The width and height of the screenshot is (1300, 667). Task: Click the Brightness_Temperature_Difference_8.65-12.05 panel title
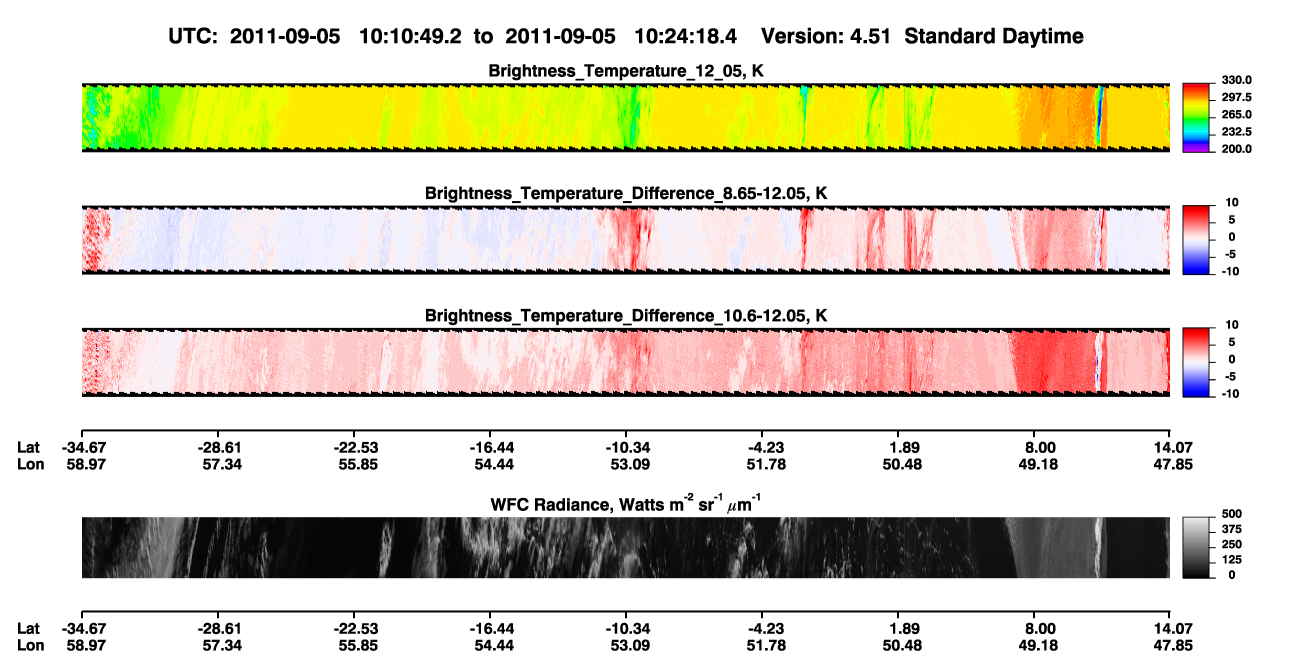[x=626, y=193]
